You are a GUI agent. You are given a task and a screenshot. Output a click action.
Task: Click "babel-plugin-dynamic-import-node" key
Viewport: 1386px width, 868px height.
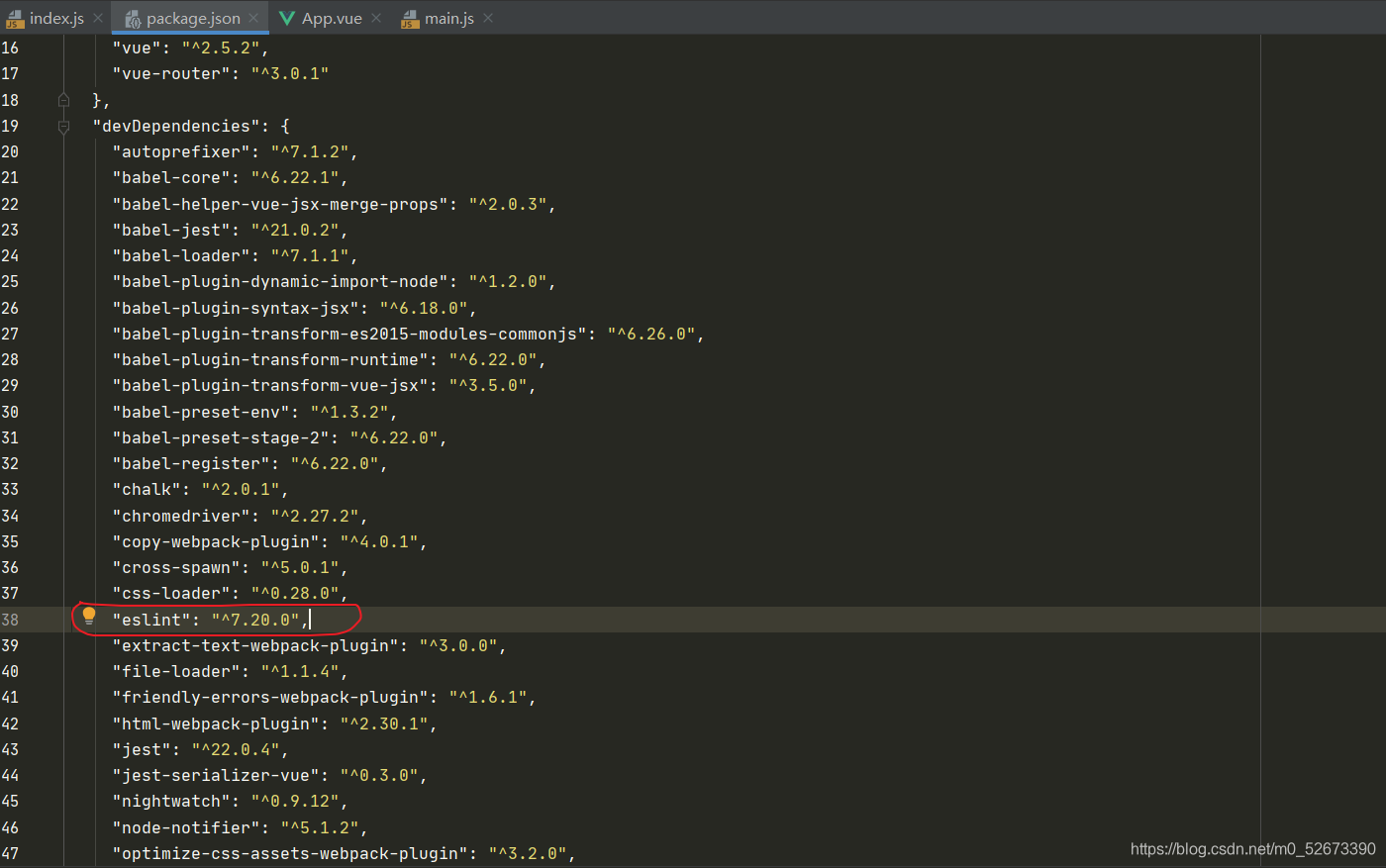[280, 281]
